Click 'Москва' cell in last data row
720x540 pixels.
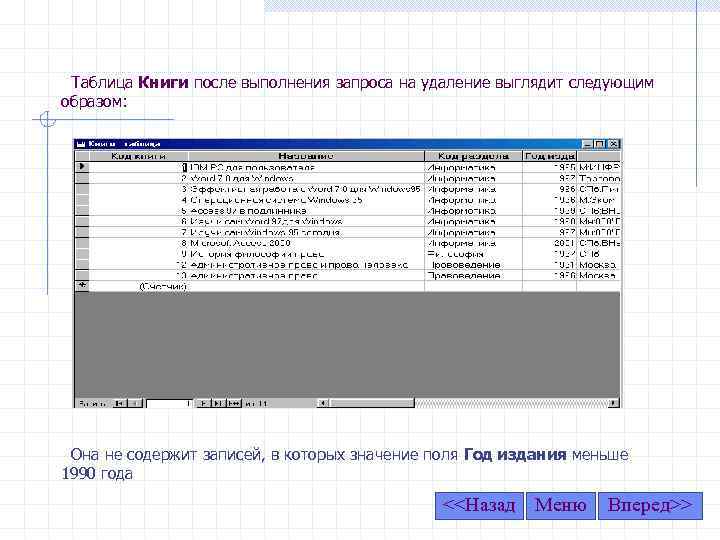(599, 276)
